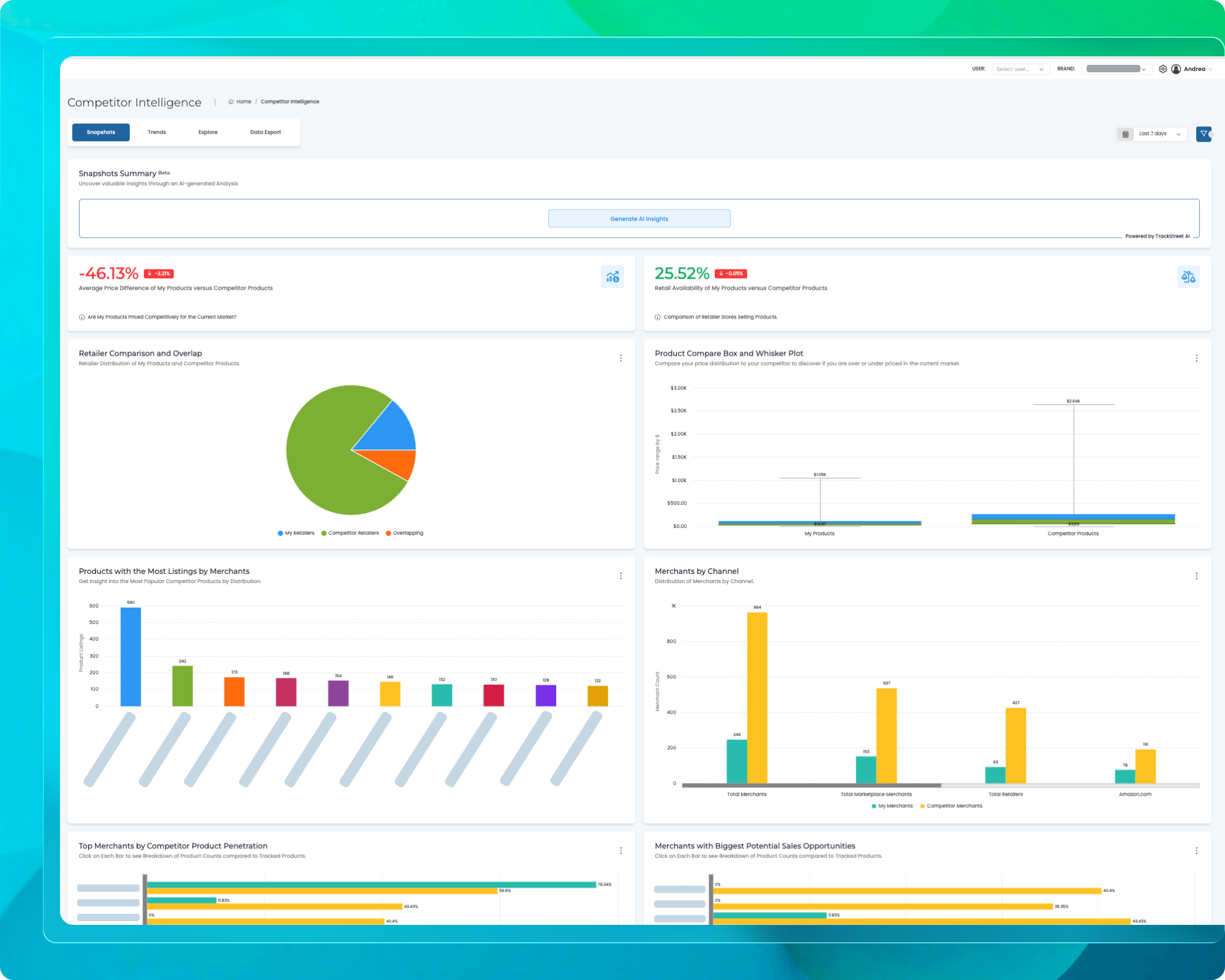Click the settings gear icon in header
1225x980 pixels.
pyautogui.click(x=1163, y=69)
